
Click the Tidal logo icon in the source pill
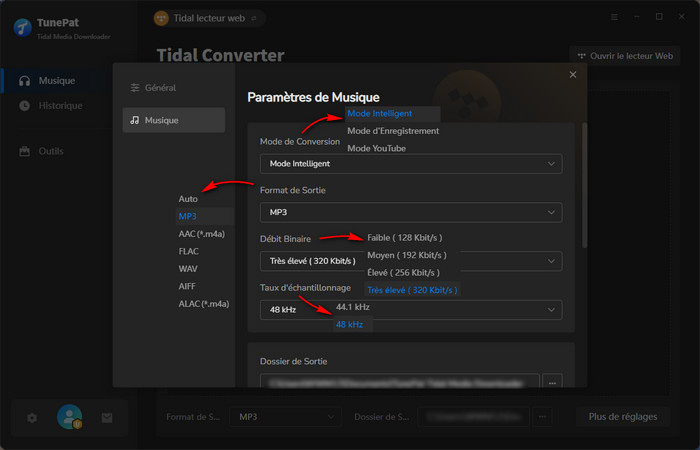coord(161,18)
